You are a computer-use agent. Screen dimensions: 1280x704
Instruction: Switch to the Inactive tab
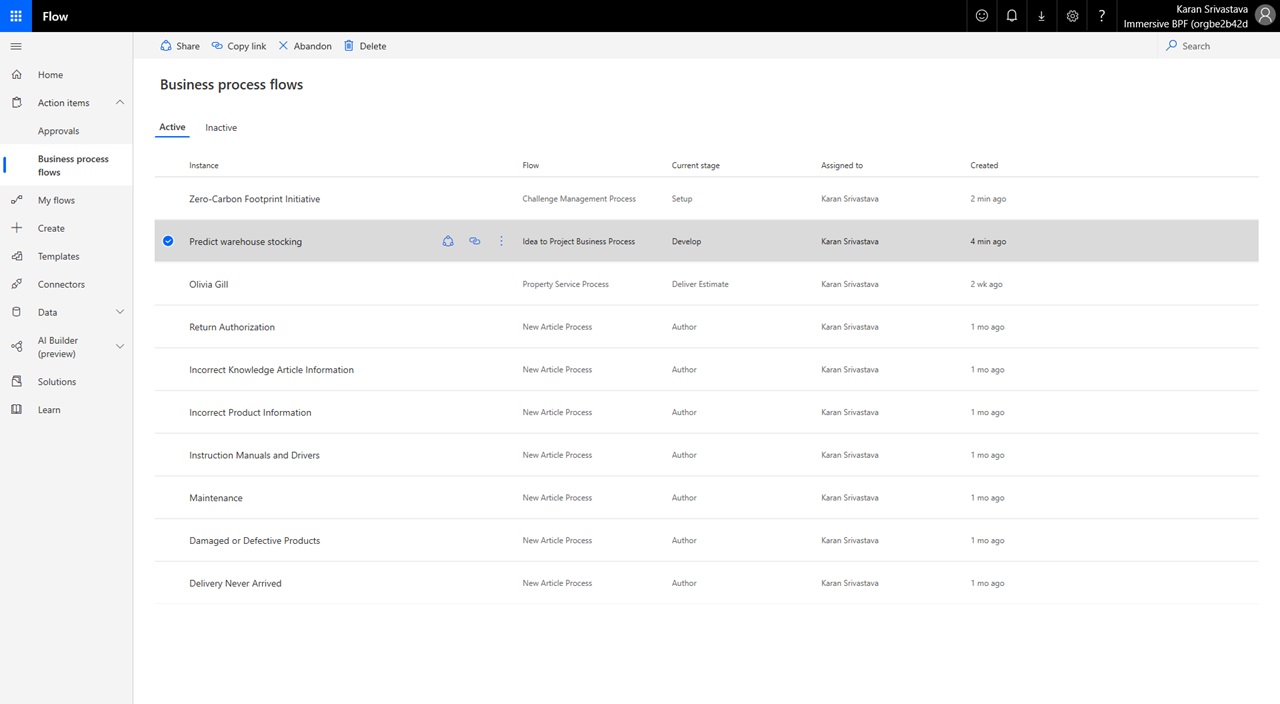220,127
